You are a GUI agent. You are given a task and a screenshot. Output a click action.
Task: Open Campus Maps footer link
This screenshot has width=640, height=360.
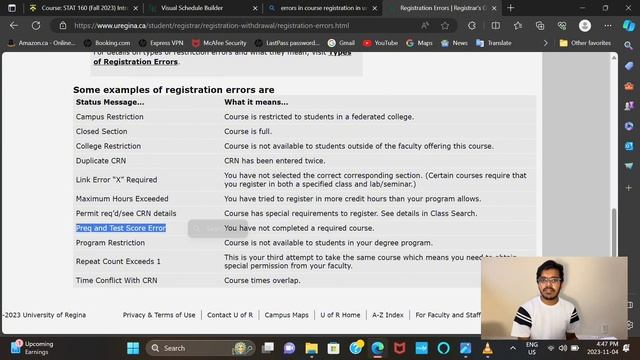[x=287, y=315]
